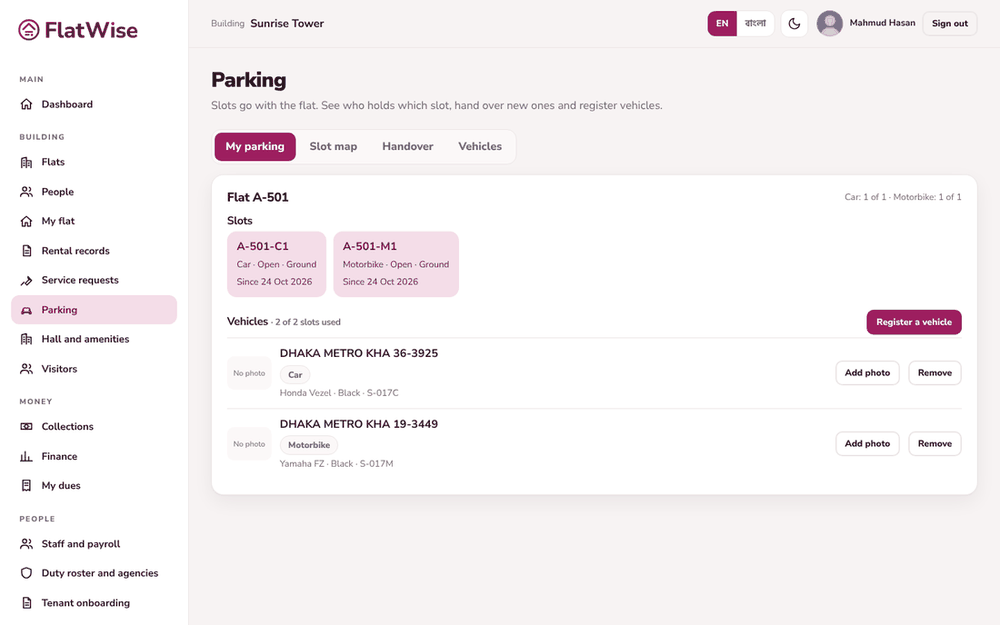
Task: Click the Hall and amenities icon
Action: pyautogui.click(x=26, y=339)
